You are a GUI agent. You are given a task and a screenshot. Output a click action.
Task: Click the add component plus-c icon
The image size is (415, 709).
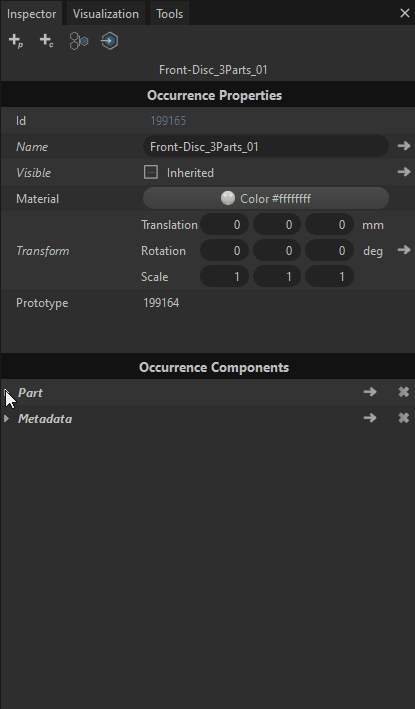coord(47,41)
